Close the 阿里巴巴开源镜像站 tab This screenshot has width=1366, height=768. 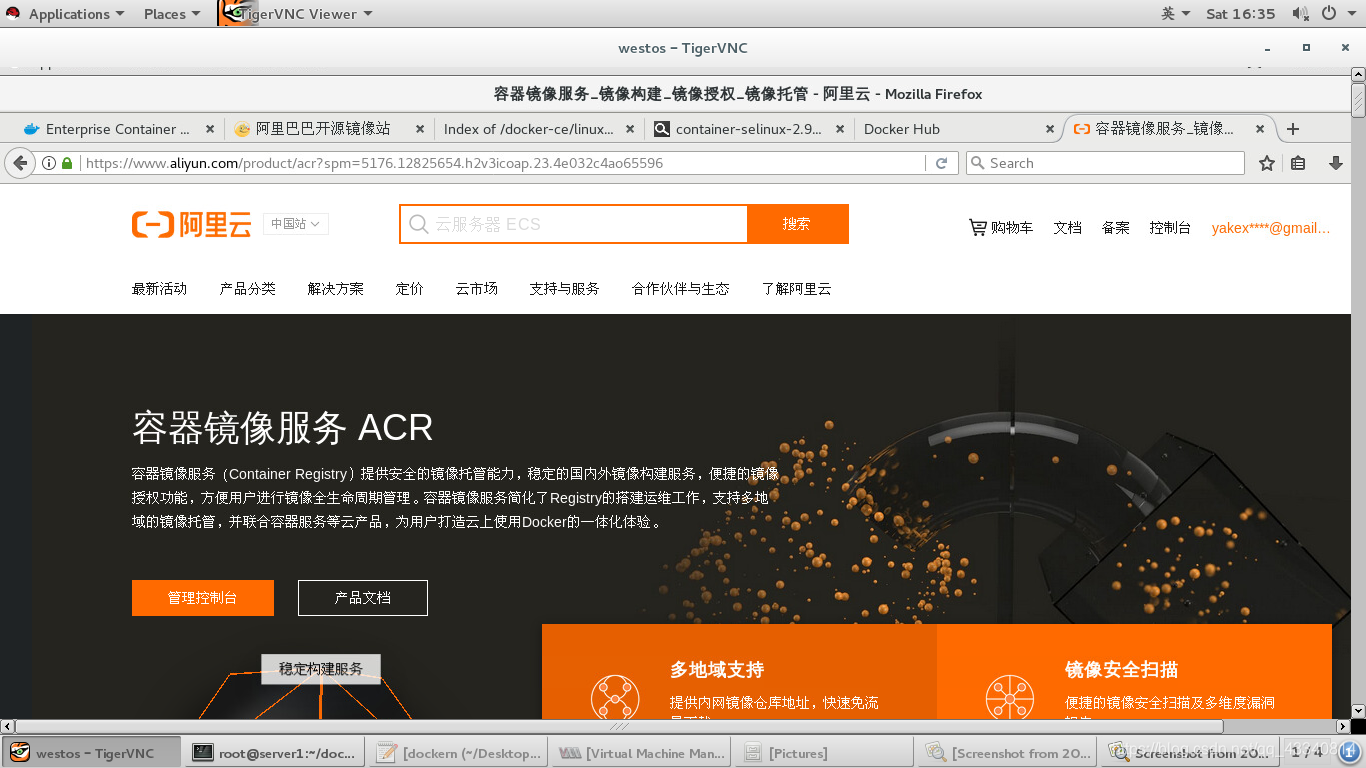click(x=420, y=129)
